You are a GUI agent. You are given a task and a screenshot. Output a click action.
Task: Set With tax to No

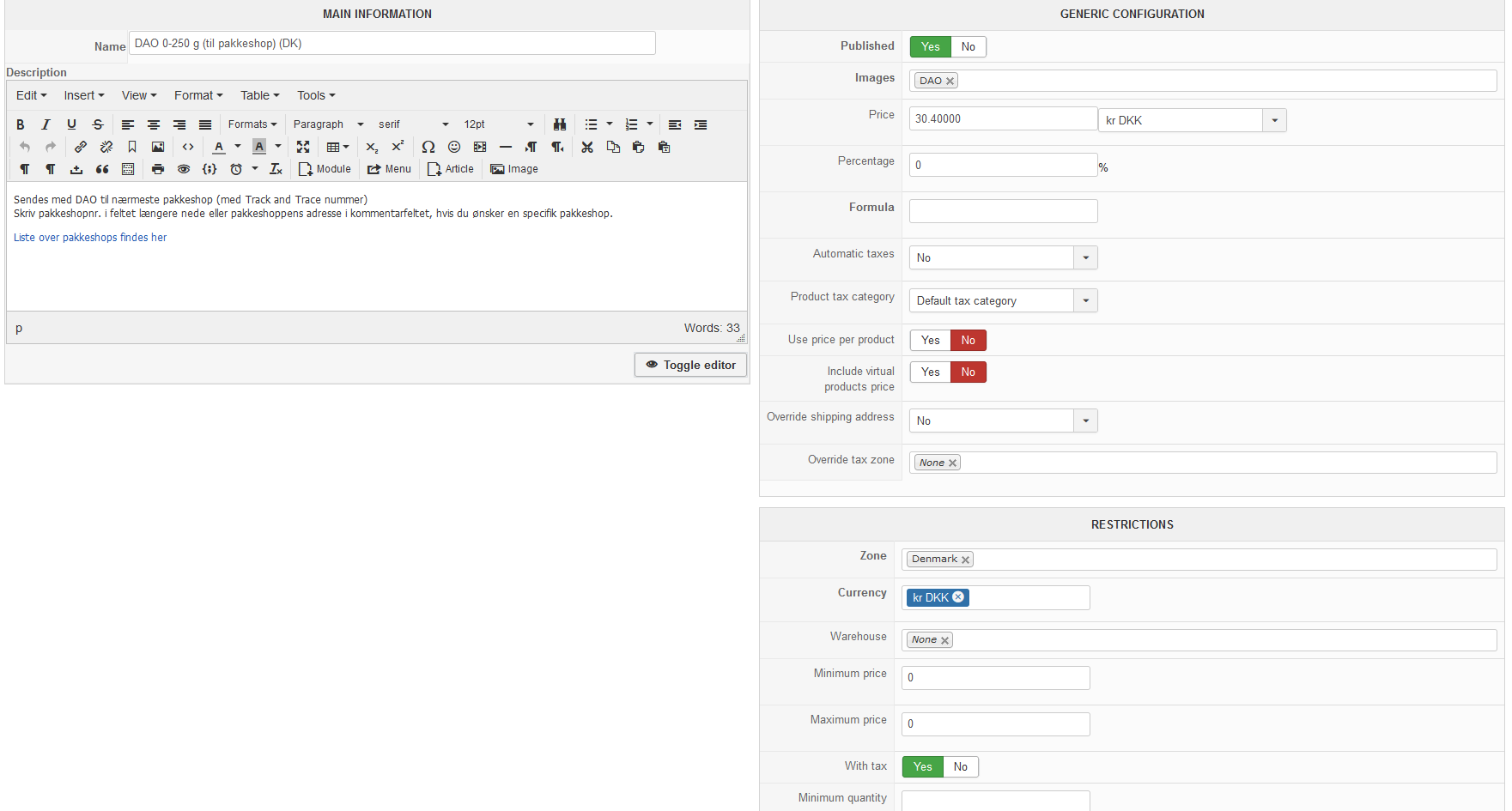pos(960,766)
